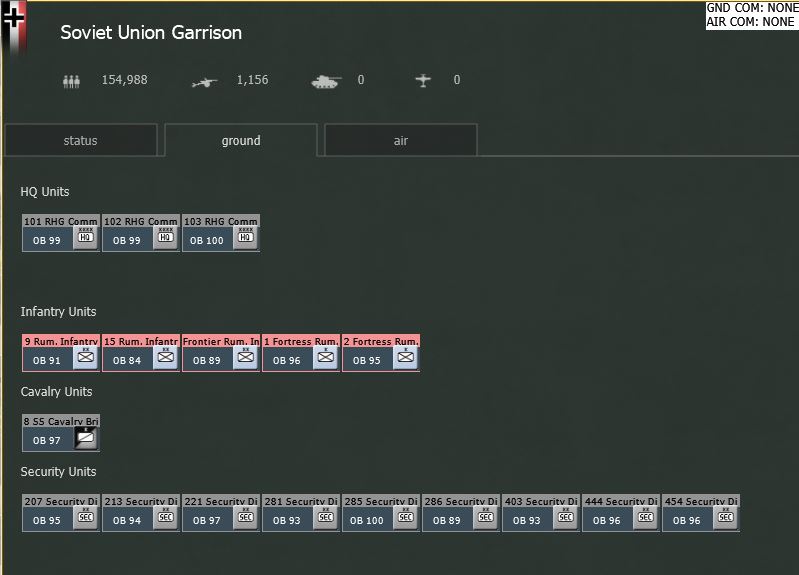Click the 2 Fortress Rum. unit icon
Image resolution: width=799 pixels, height=575 pixels.
tap(406, 357)
